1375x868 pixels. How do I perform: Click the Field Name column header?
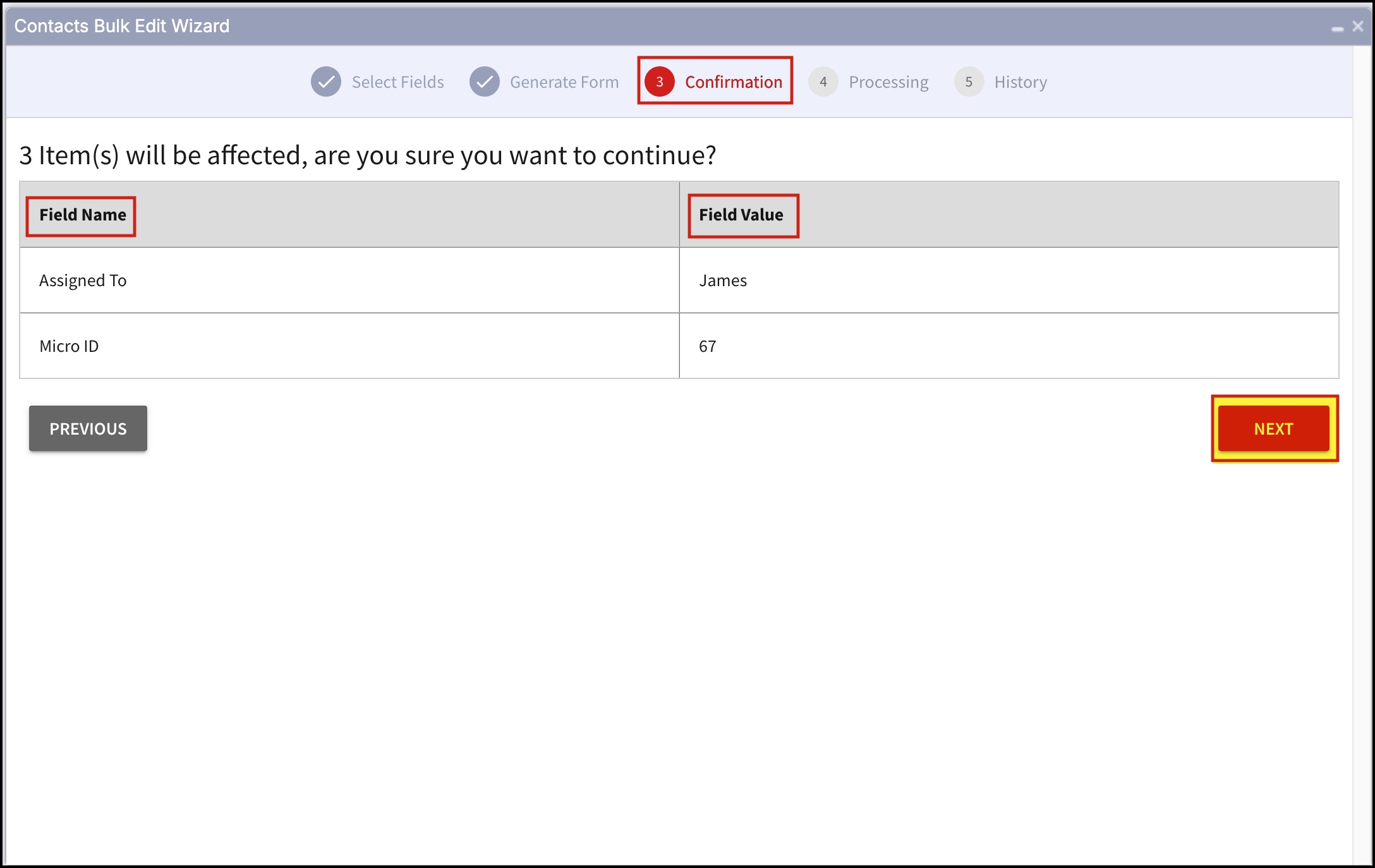tap(83, 215)
